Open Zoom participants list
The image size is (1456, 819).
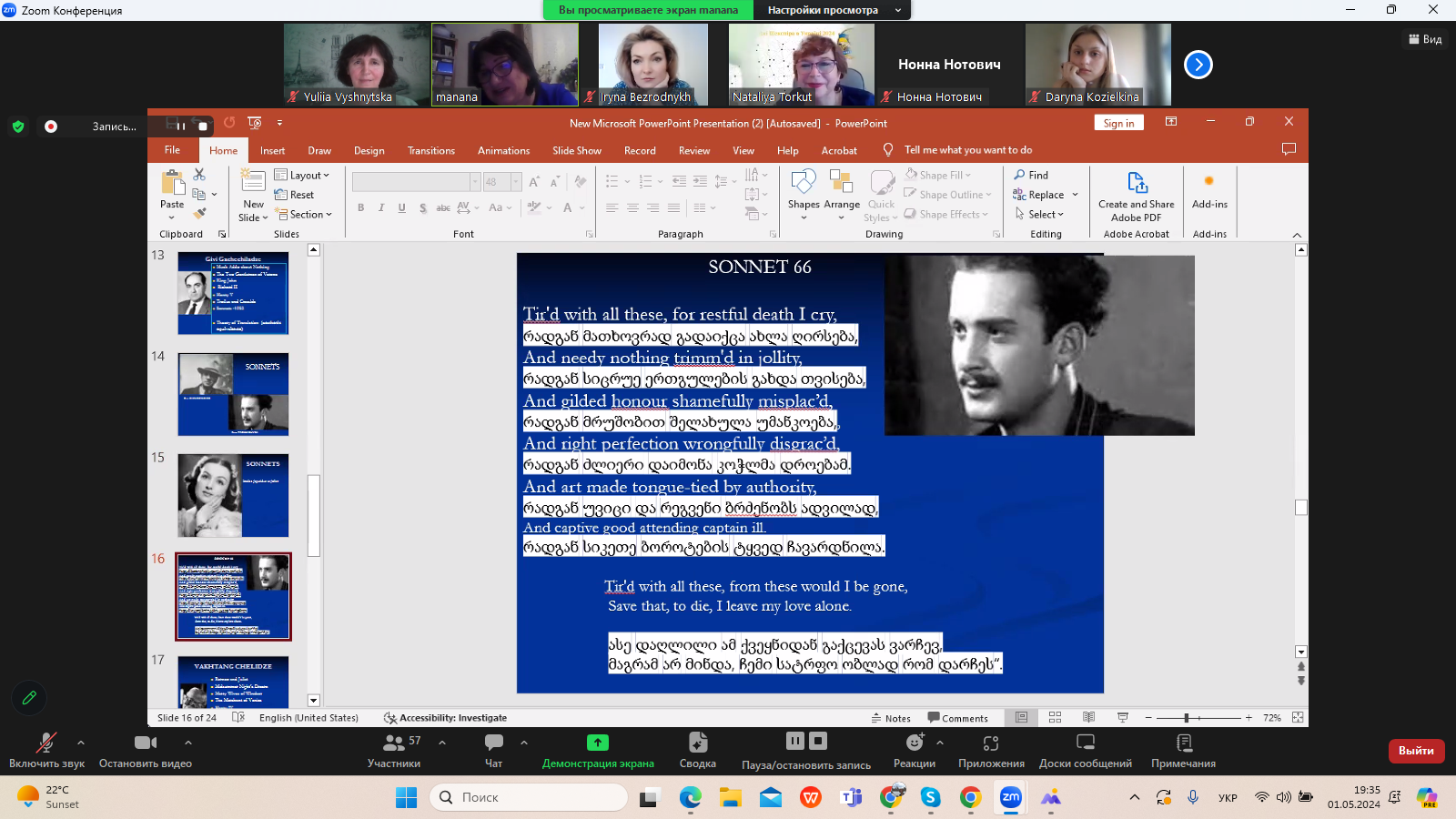[x=394, y=743]
